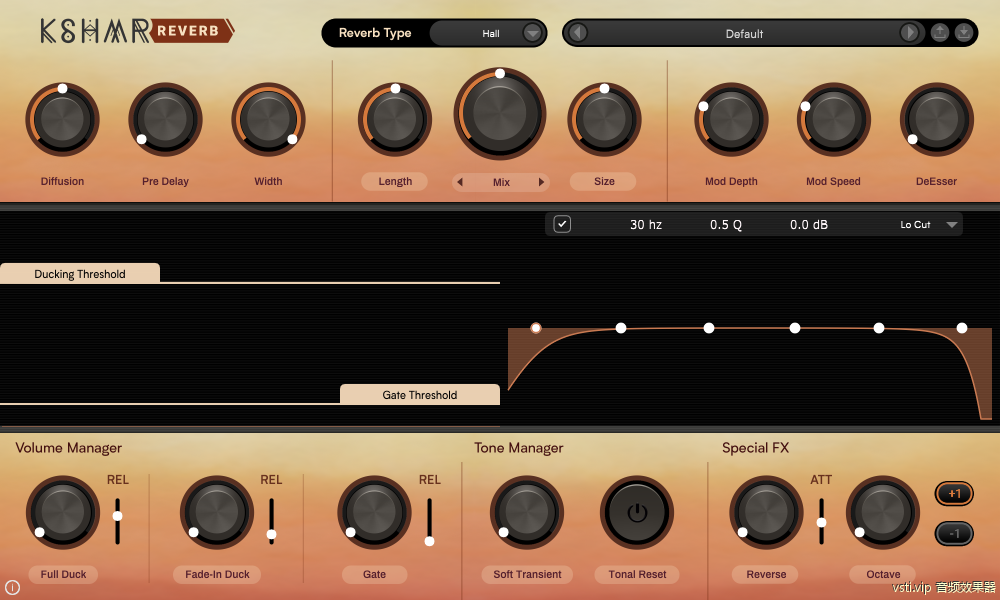
Task: Click the Reverse label button
Action: (766, 574)
